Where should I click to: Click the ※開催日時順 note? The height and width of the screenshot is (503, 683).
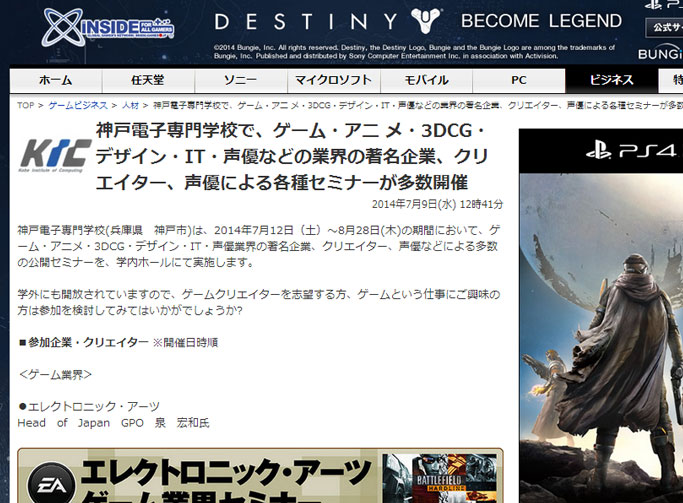tap(185, 343)
